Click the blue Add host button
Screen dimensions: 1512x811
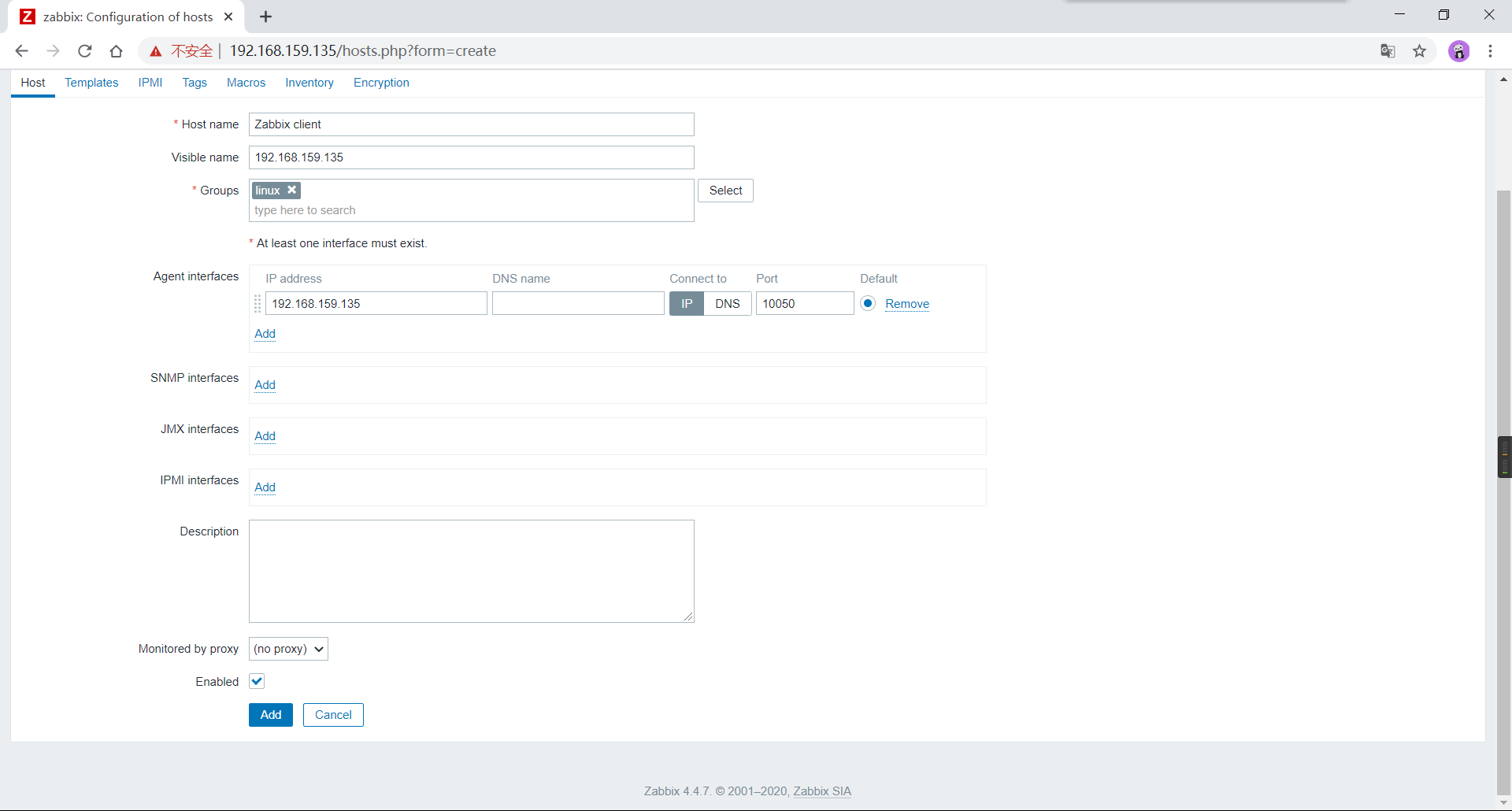(271, 715)
